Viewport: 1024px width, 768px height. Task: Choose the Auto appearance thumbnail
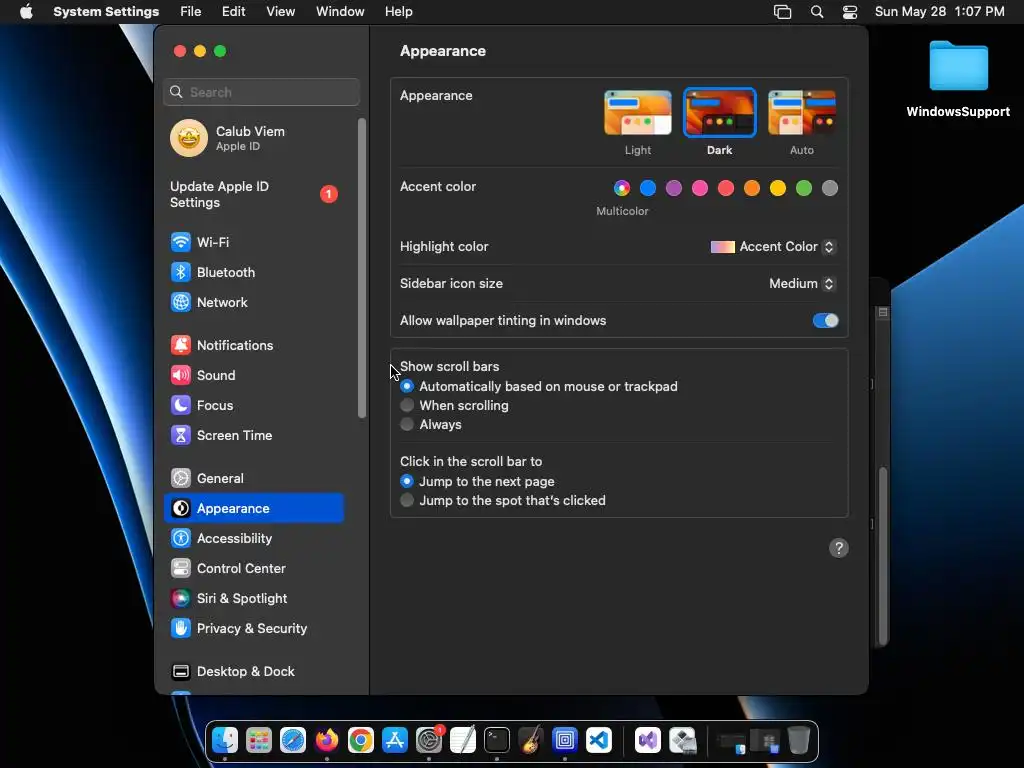802,113
